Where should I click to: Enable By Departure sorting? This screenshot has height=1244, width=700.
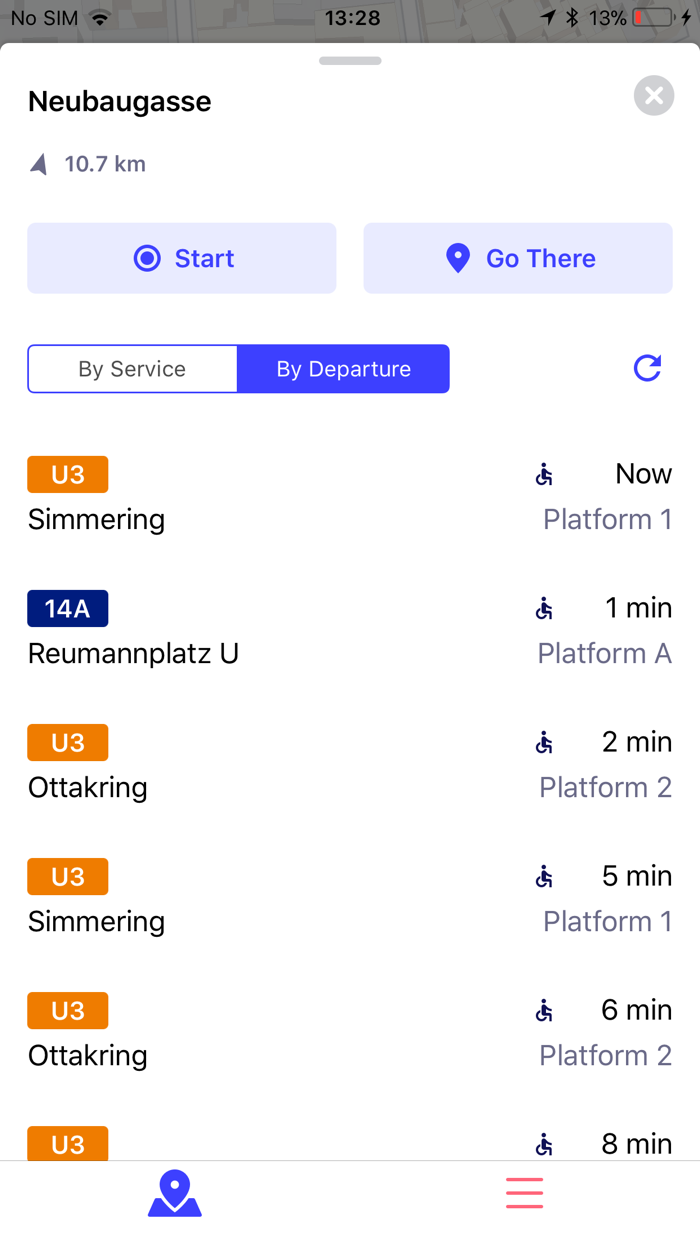click(343, 368)
